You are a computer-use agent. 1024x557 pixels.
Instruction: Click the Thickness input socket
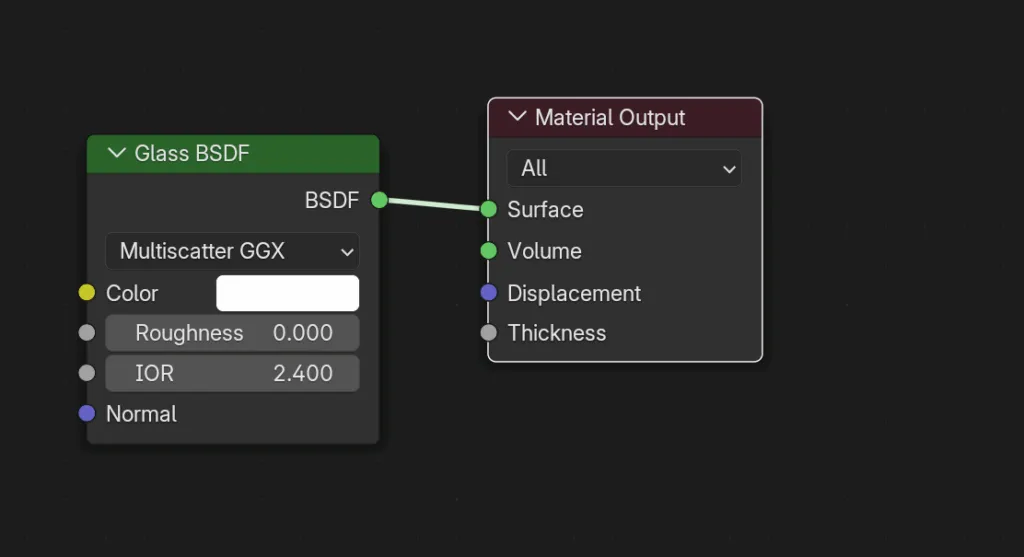(488, 333)
